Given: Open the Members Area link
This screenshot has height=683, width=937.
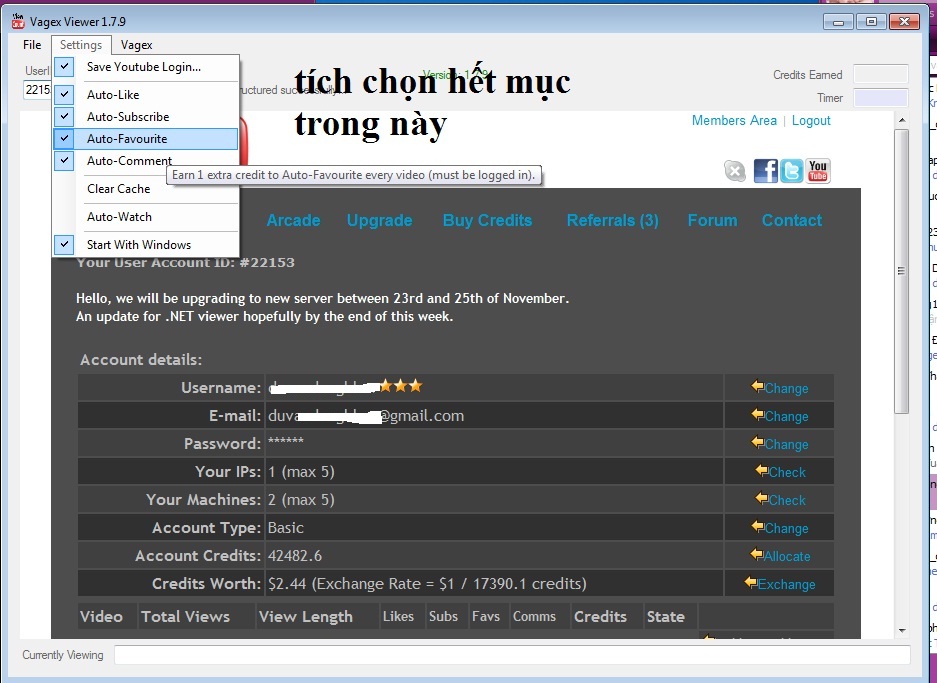Looking at the screenshot, I should pyautogui.click(x=734, y=121).
